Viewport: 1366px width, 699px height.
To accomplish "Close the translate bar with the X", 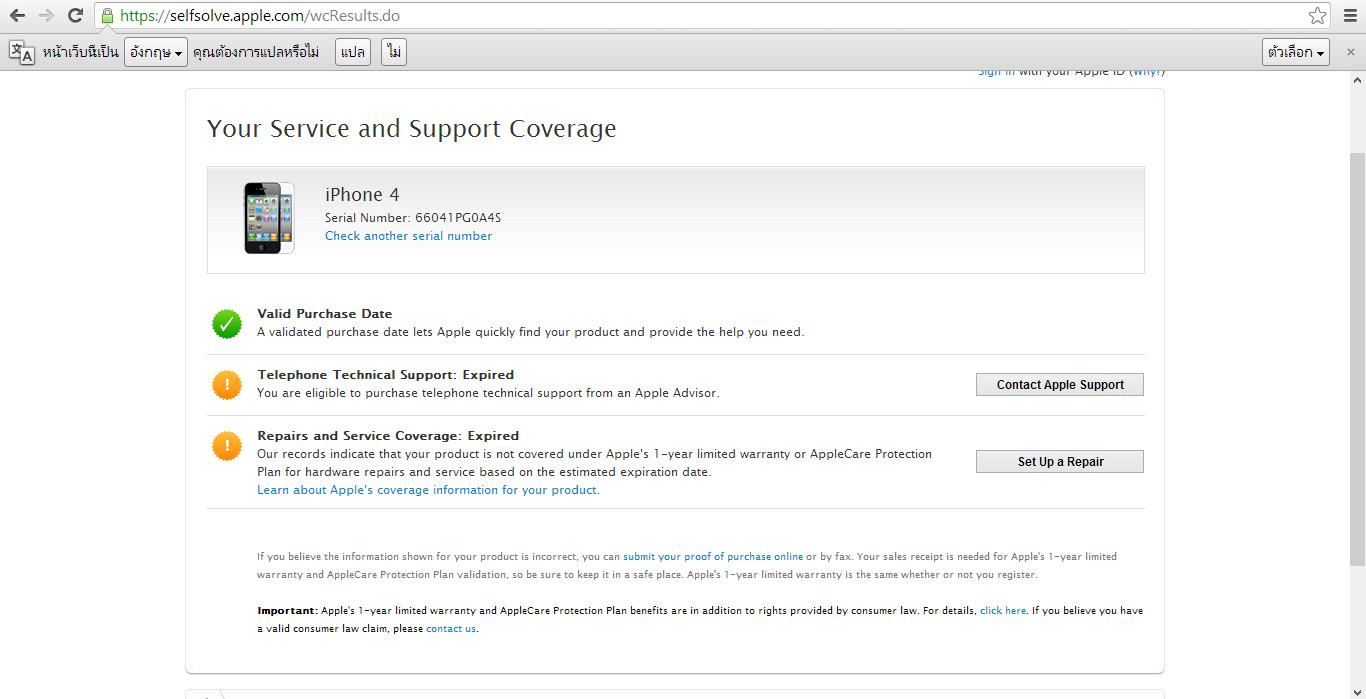I will click(1350, 52).
